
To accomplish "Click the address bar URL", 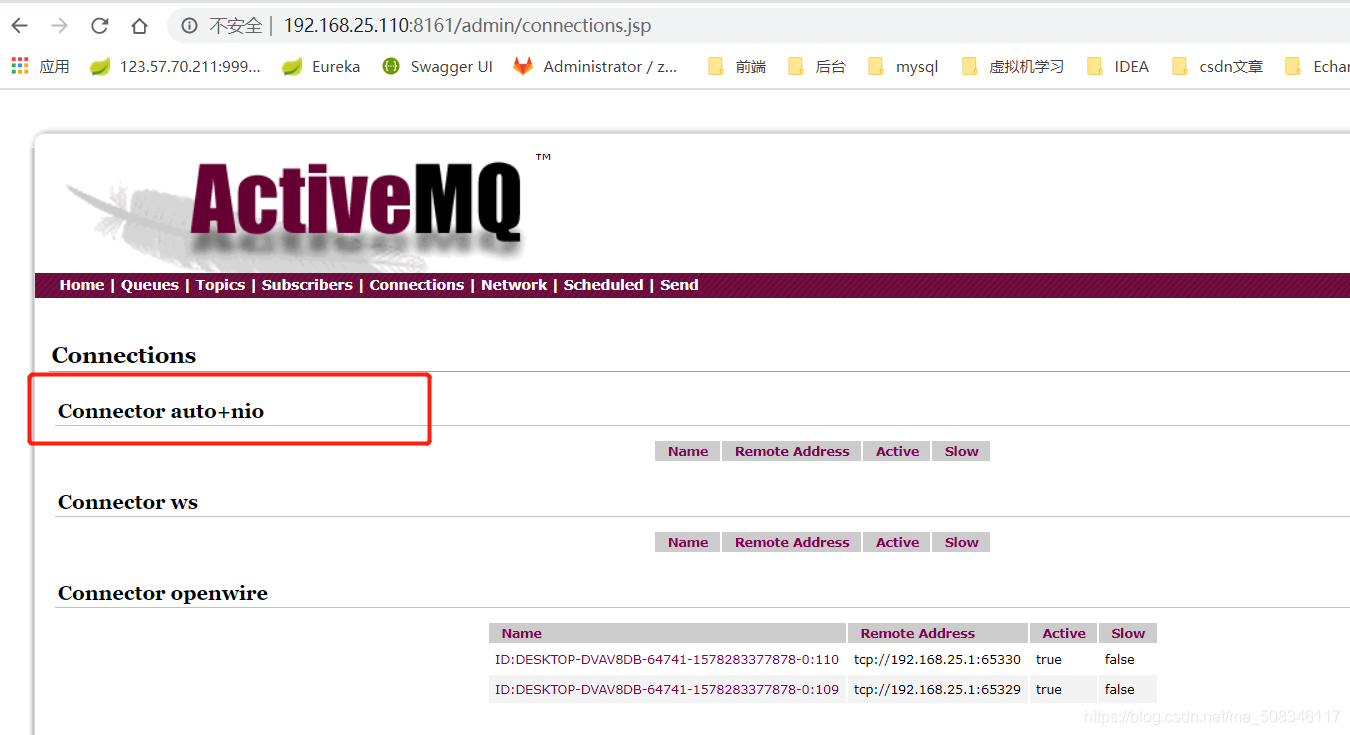I will 467,26.
